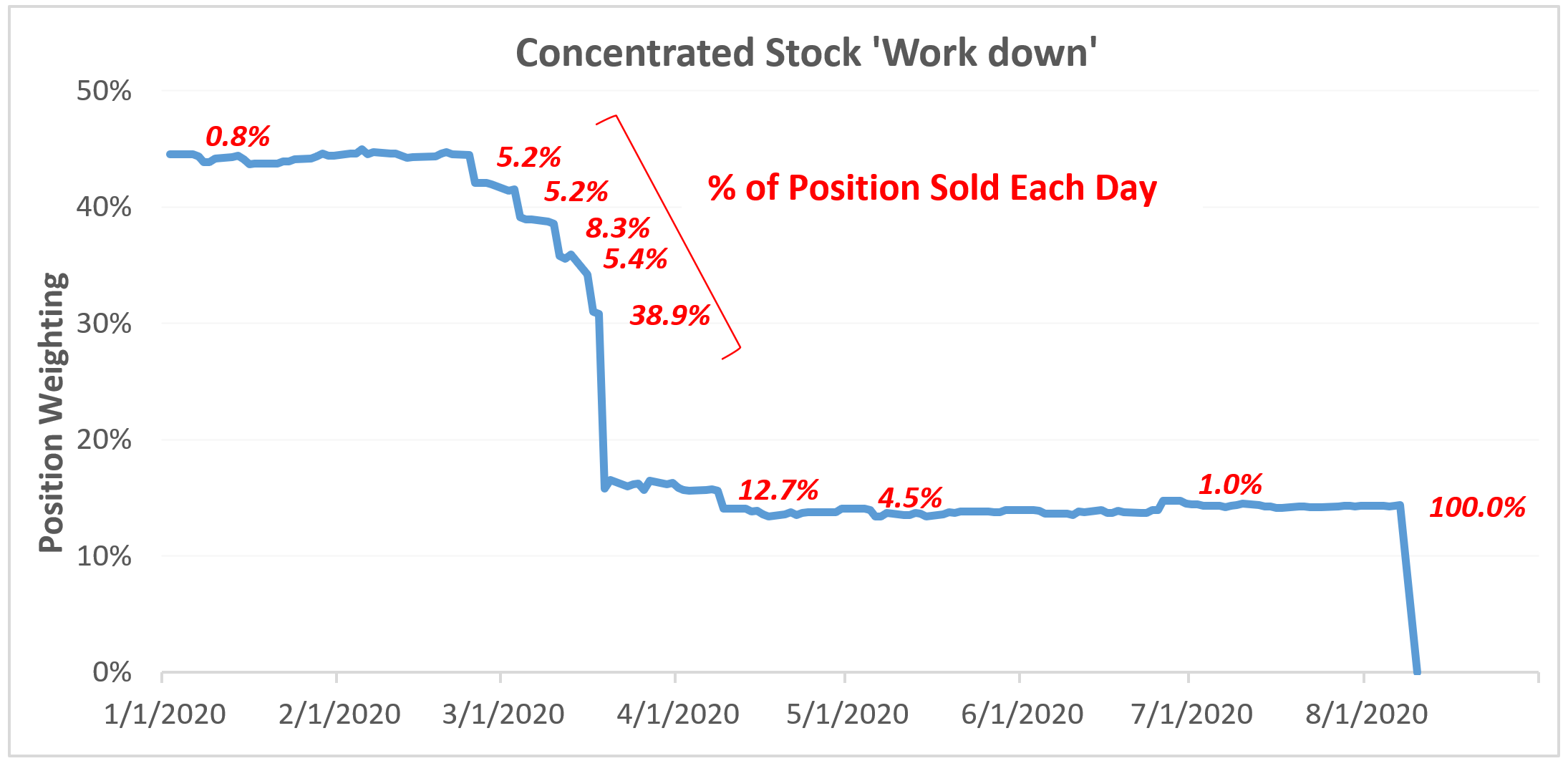Screen dimensions: 1568x766
Task: Select the 8.3% red label
Action: tap(617, 228)
